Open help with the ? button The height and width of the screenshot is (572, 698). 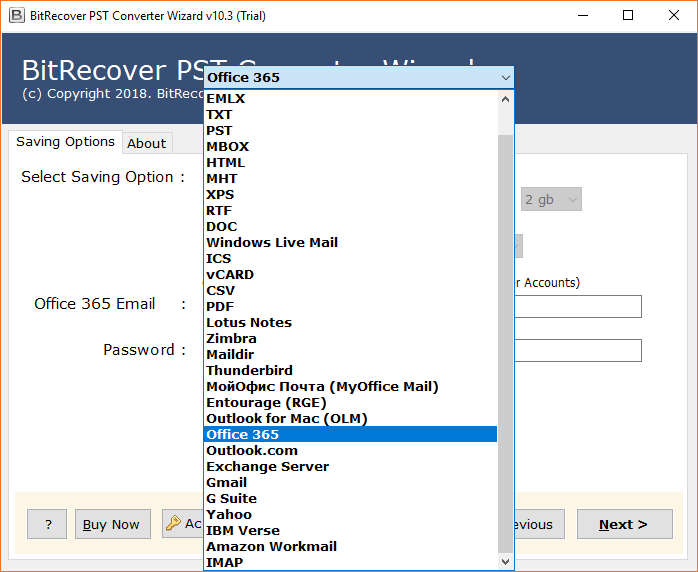(47, 524)
